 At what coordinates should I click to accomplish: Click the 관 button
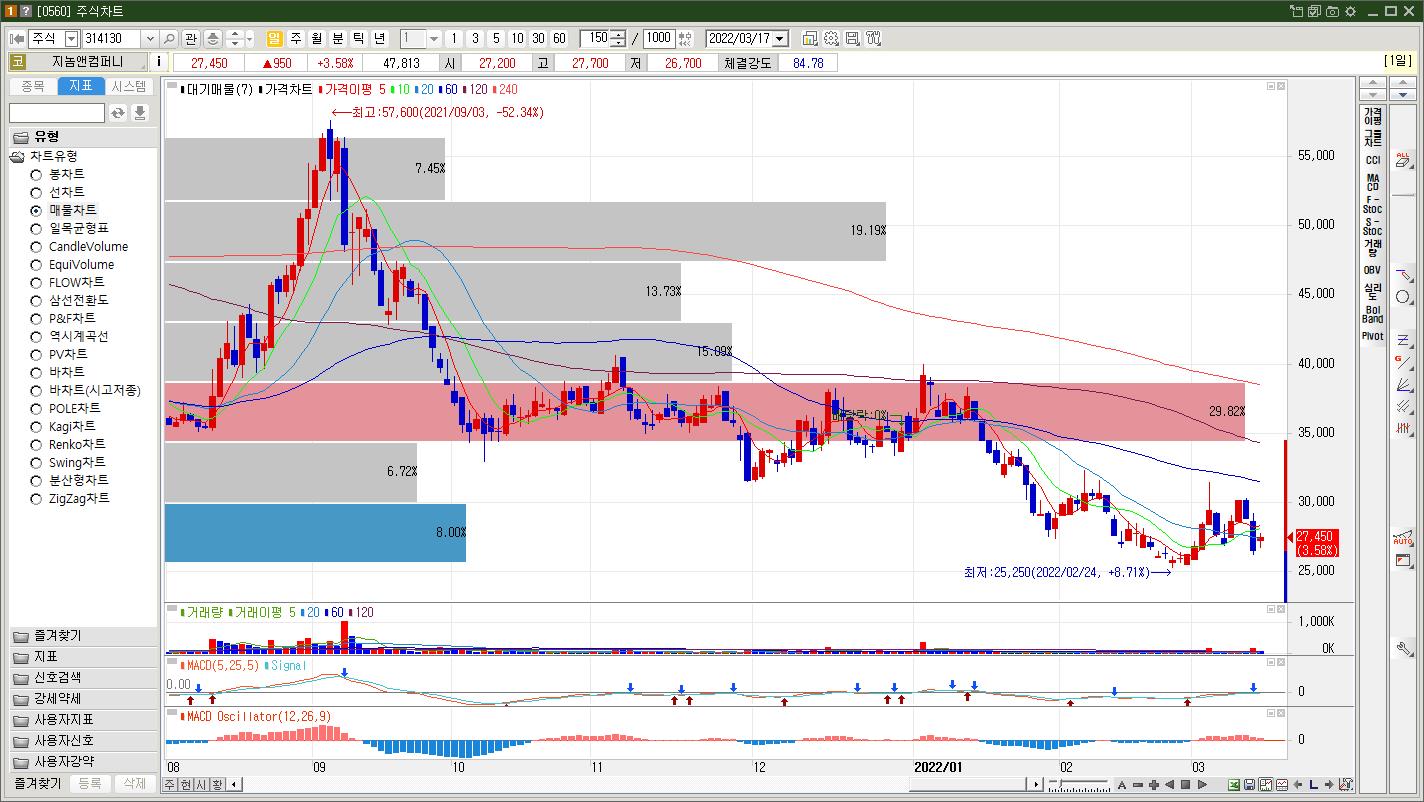[191, 39]
